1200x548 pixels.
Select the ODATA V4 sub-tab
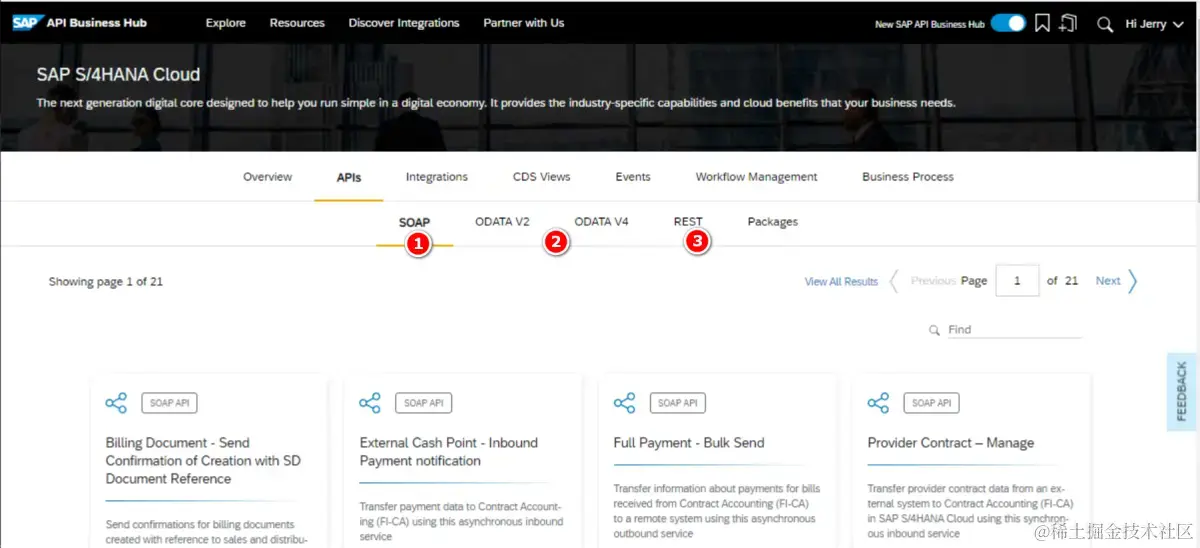pos(601,222)
